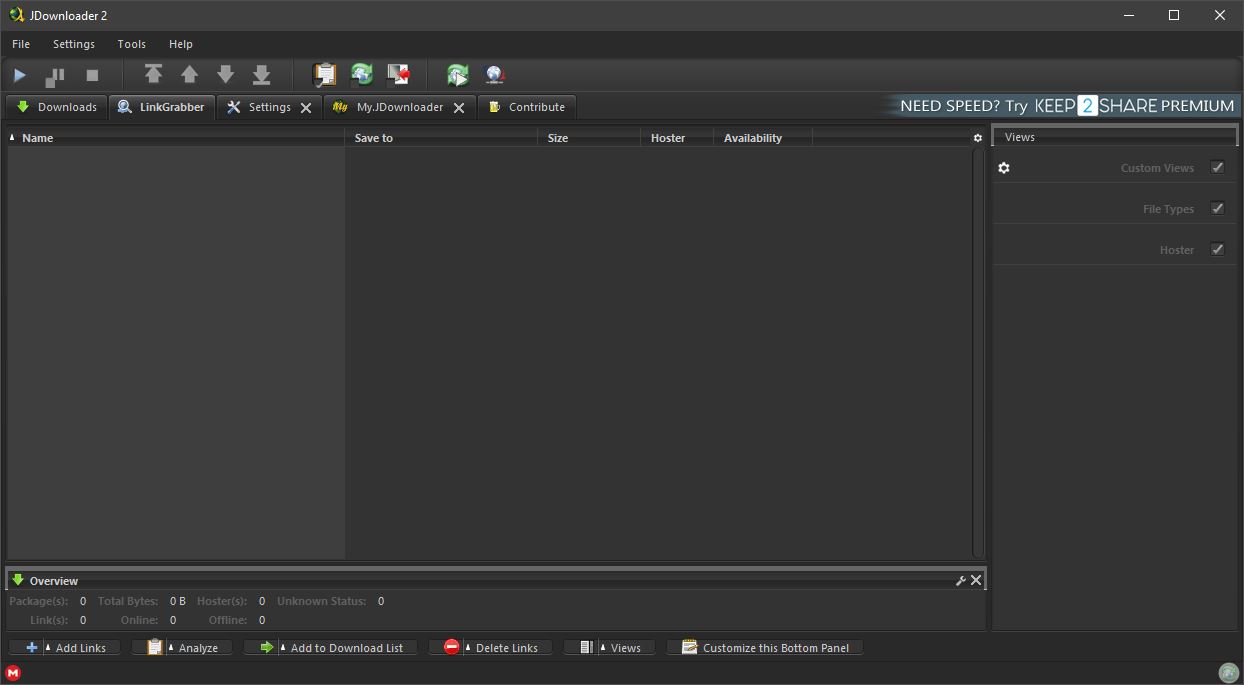
Task: Sort links by Size column
Action: pyautogui.click(x=589, y=138)
